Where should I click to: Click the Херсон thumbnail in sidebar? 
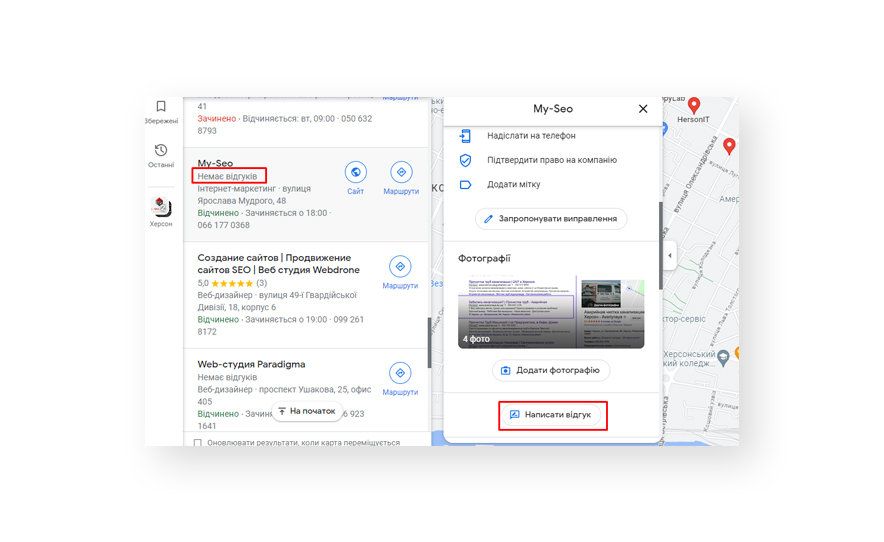[161, 206]
